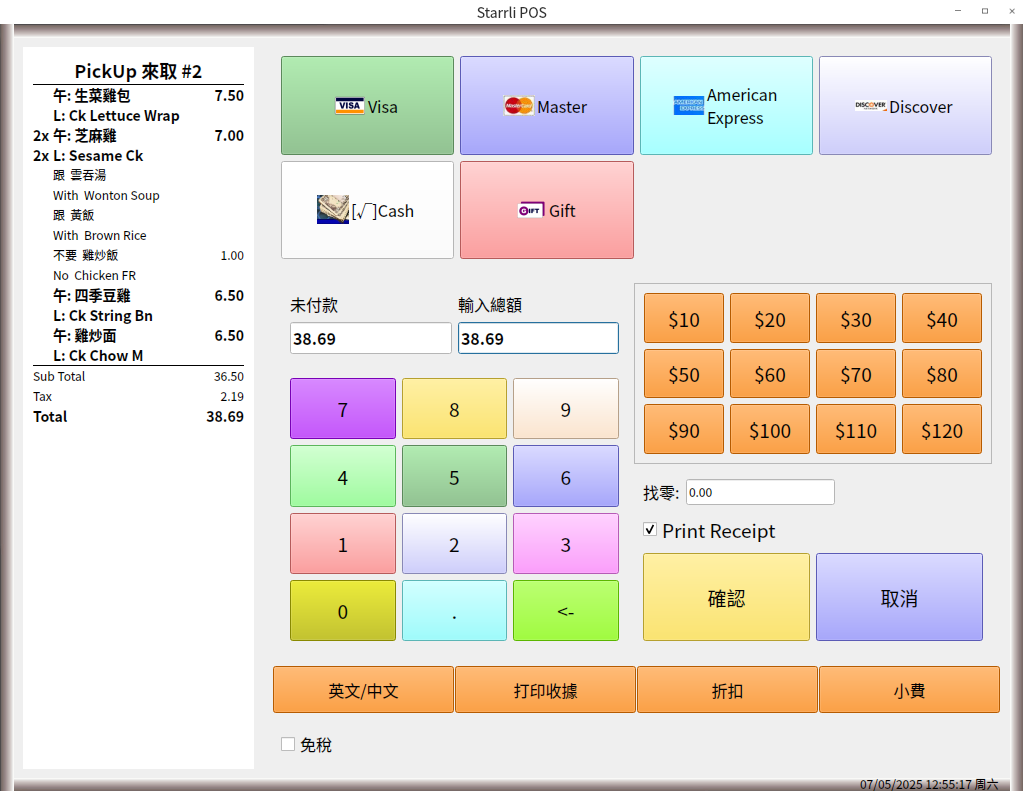This screenshot has height=791, width=1023.
Task: Enable the 免稅 tax-exempt checkbox
Action: point(288,744)
